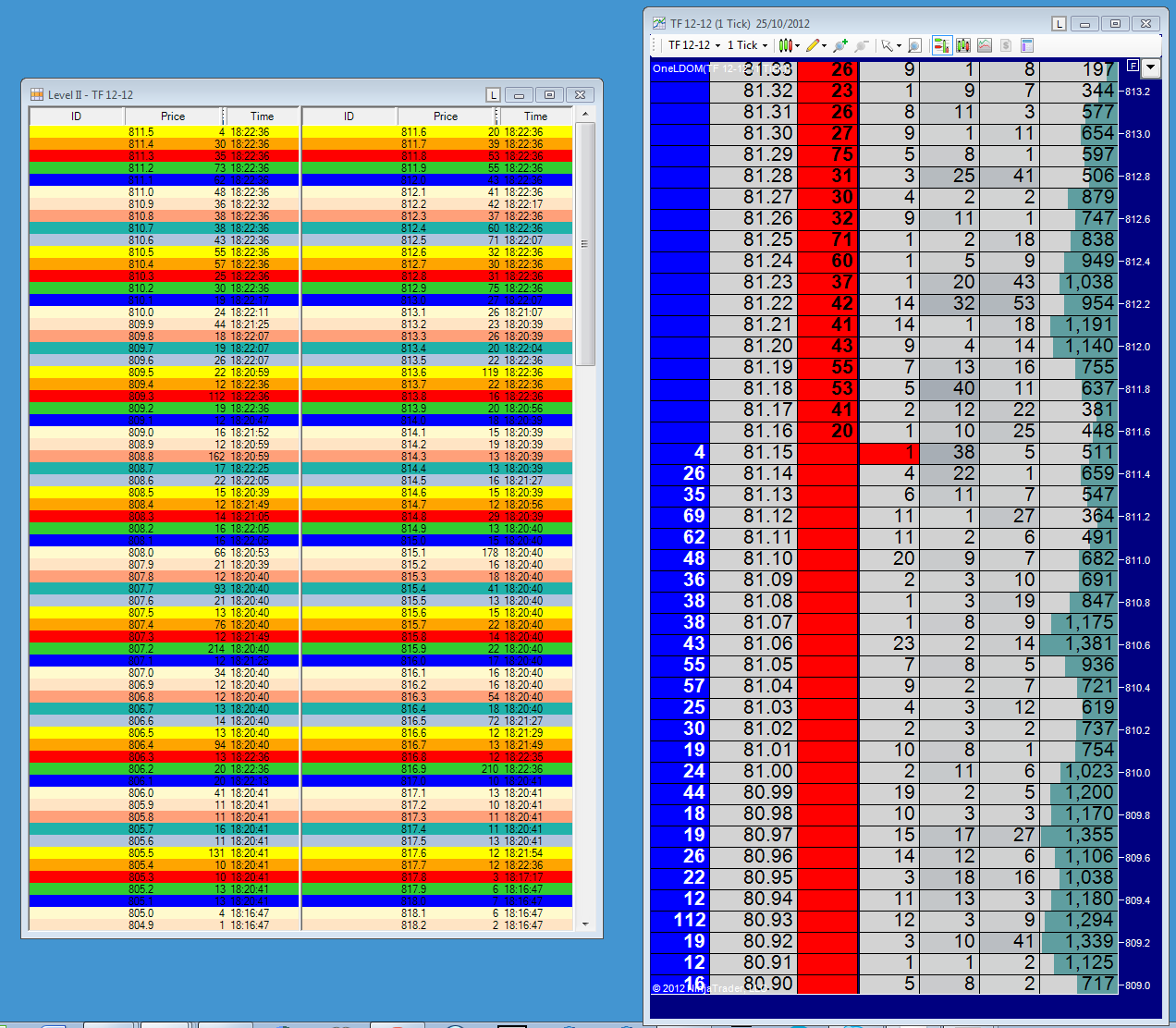Click the L link button in Level II window
Image resolution: width=1176 pixels, height=1028 pixels.
494,95
